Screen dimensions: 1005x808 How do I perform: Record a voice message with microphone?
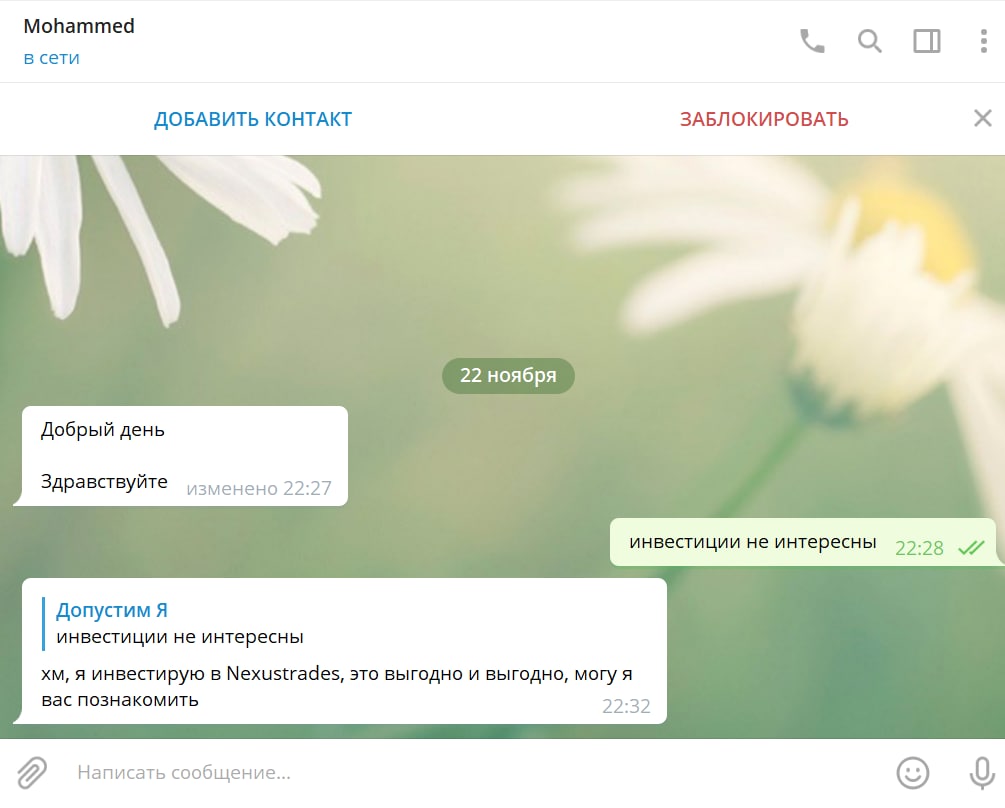click(x=982, y=773)
